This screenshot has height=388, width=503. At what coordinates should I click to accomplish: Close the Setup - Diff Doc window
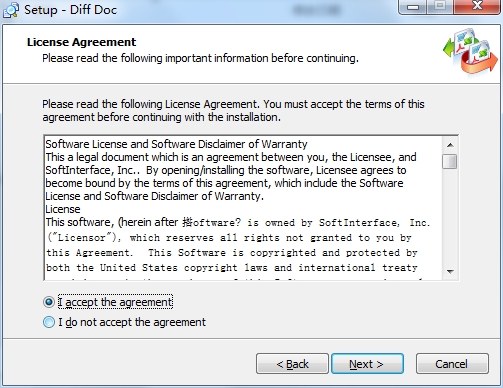click(477, 7)
